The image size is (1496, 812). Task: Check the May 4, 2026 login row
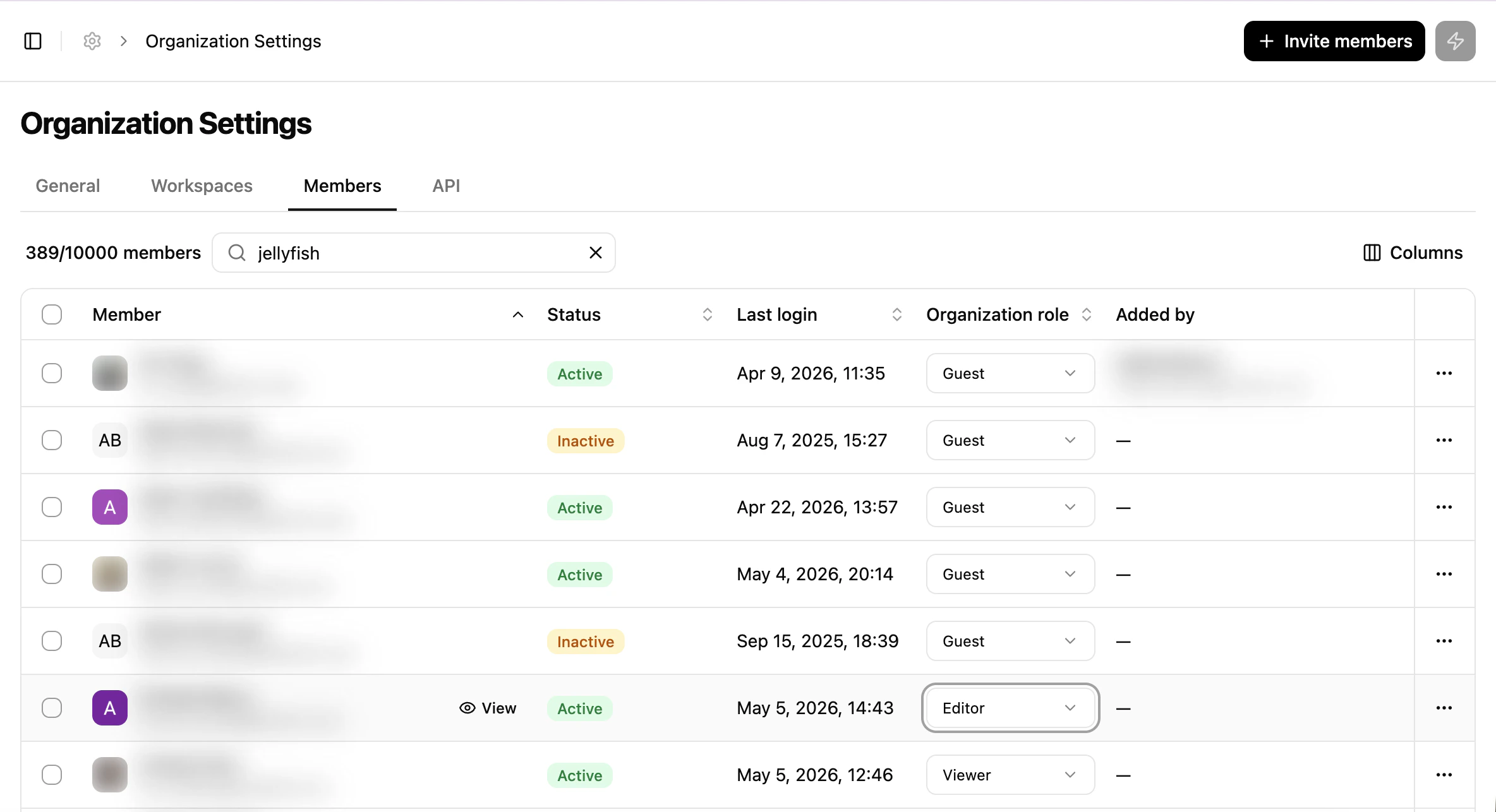(52, 574)
